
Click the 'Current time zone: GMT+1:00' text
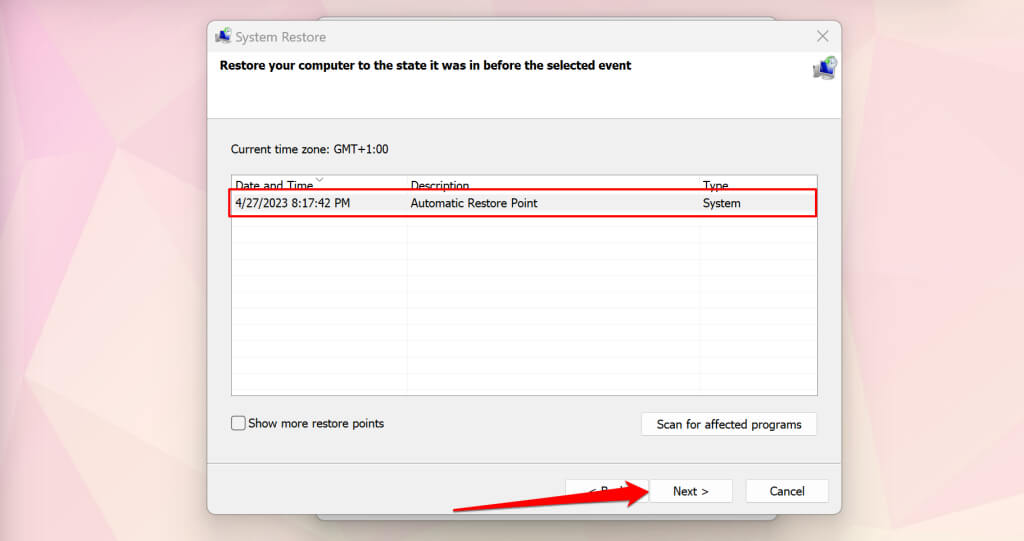pyautogui.click(x=310, y=149)
